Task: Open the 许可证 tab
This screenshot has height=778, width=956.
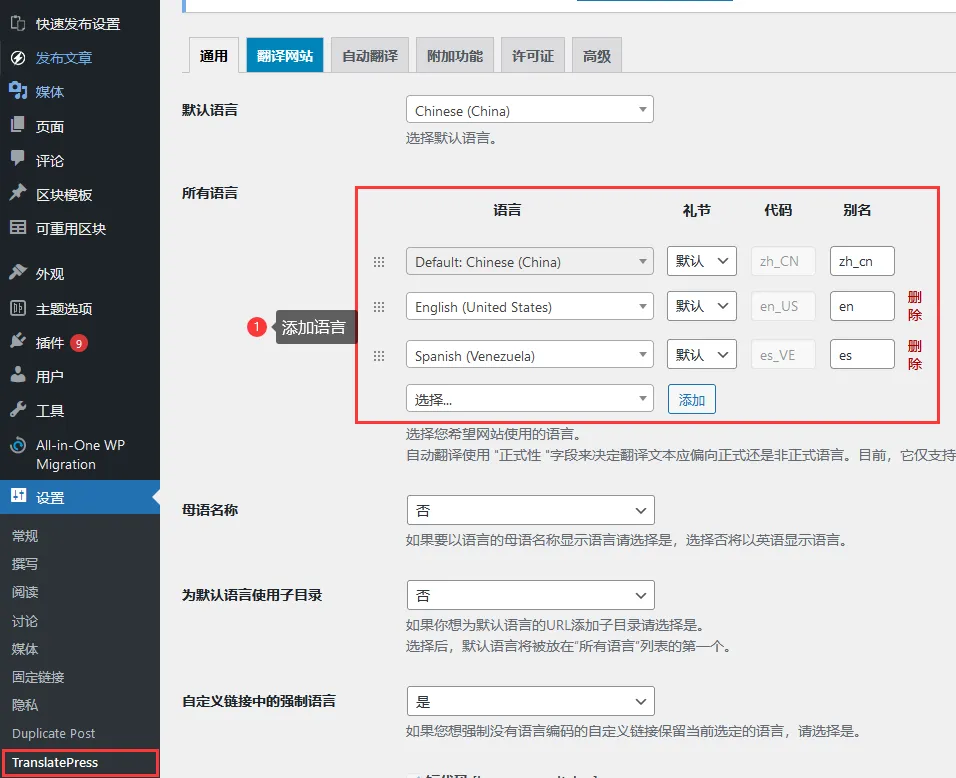Action: pyautogui.click(x=533, y=56)
